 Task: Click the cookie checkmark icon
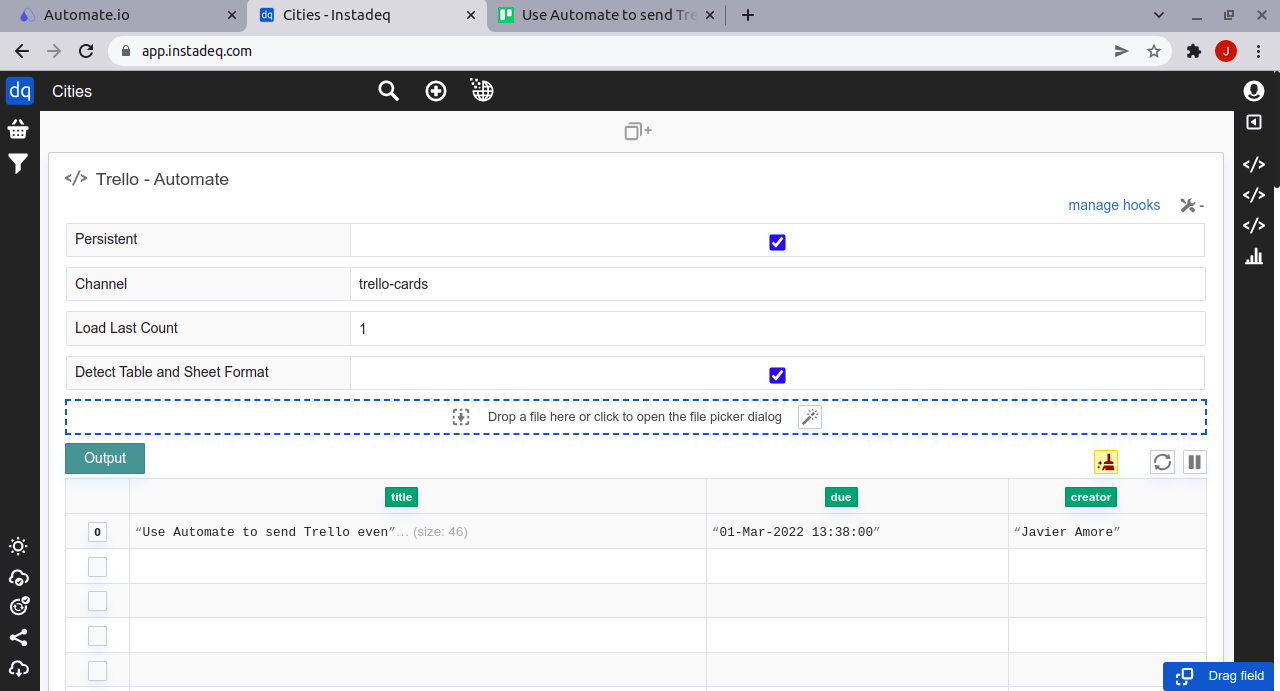19,606
